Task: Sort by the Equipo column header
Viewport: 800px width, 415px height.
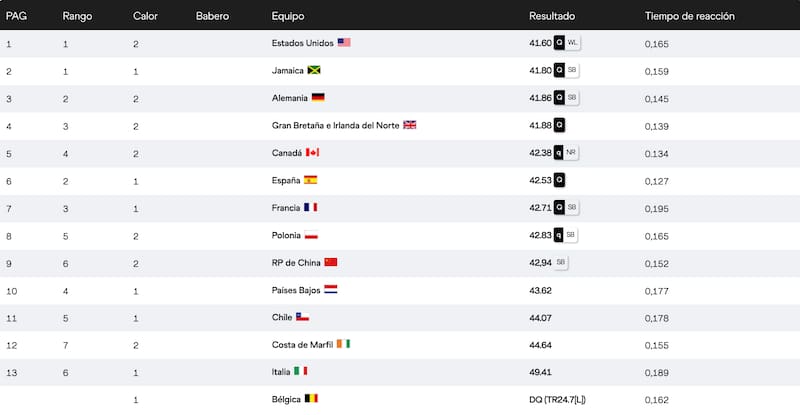Action: [x=288, y=16]
